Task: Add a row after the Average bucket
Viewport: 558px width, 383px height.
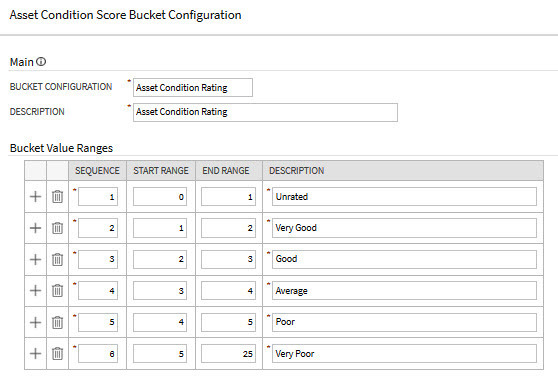Action: click(35, 290)
